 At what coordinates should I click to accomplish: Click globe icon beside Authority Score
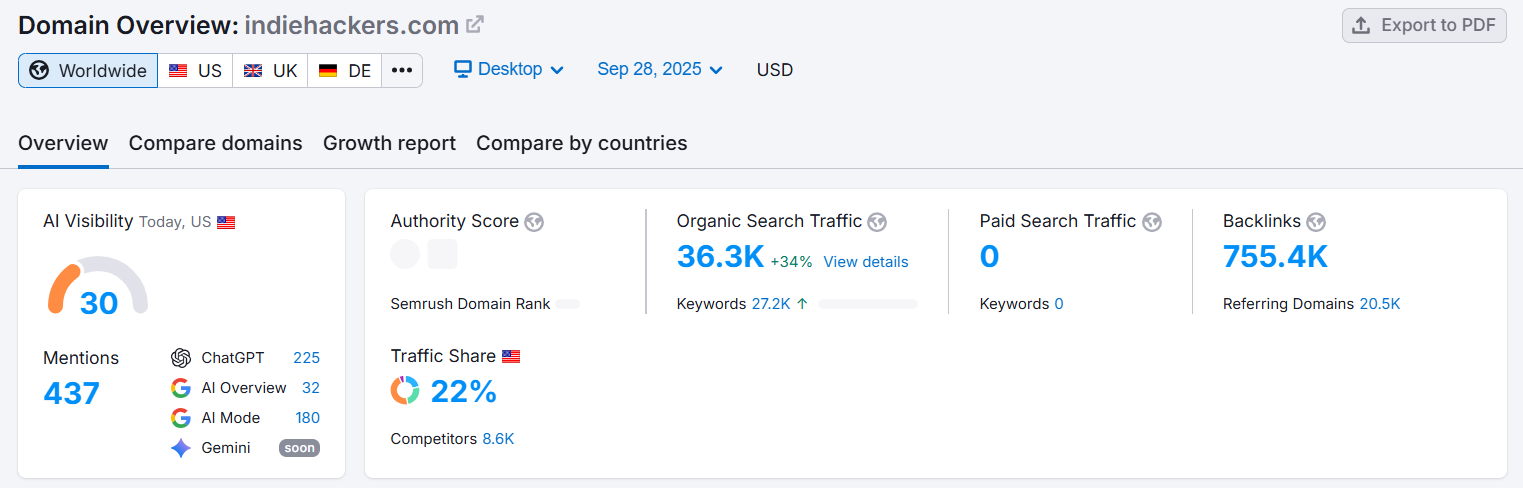click(x=534, y=222)
